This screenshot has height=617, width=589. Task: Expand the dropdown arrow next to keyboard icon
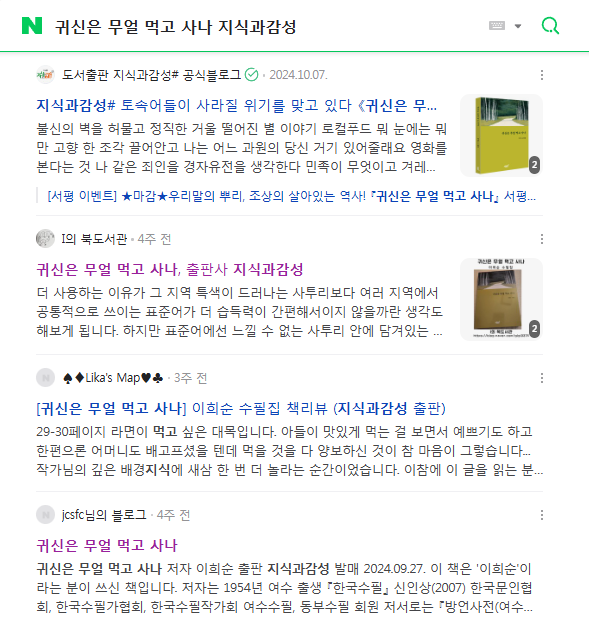point(518,26)
